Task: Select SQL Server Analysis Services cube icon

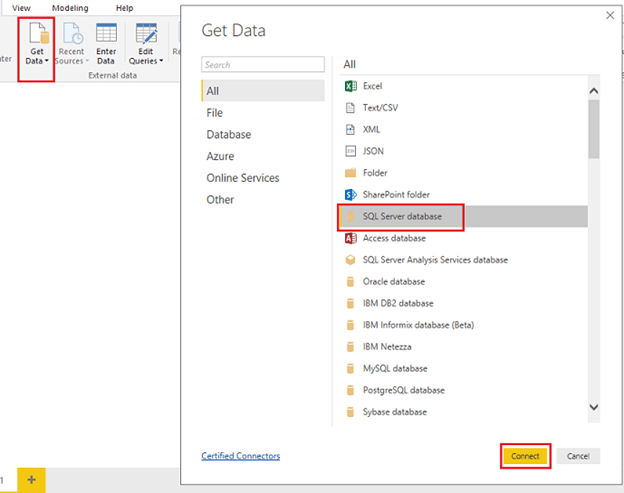Action: pos(350,260)
